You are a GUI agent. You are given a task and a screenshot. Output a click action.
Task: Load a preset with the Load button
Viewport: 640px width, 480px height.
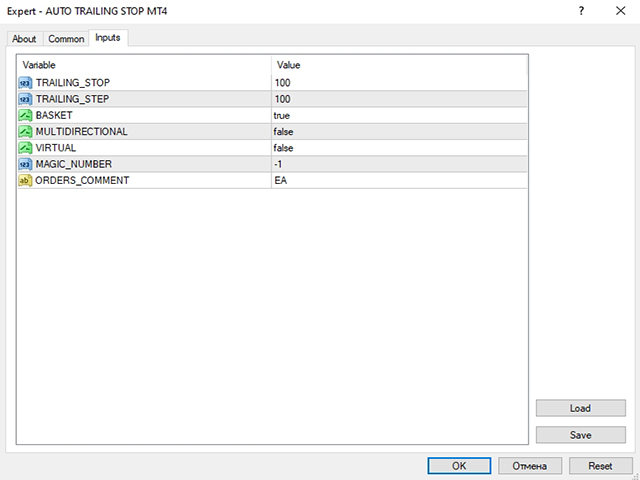580,408
